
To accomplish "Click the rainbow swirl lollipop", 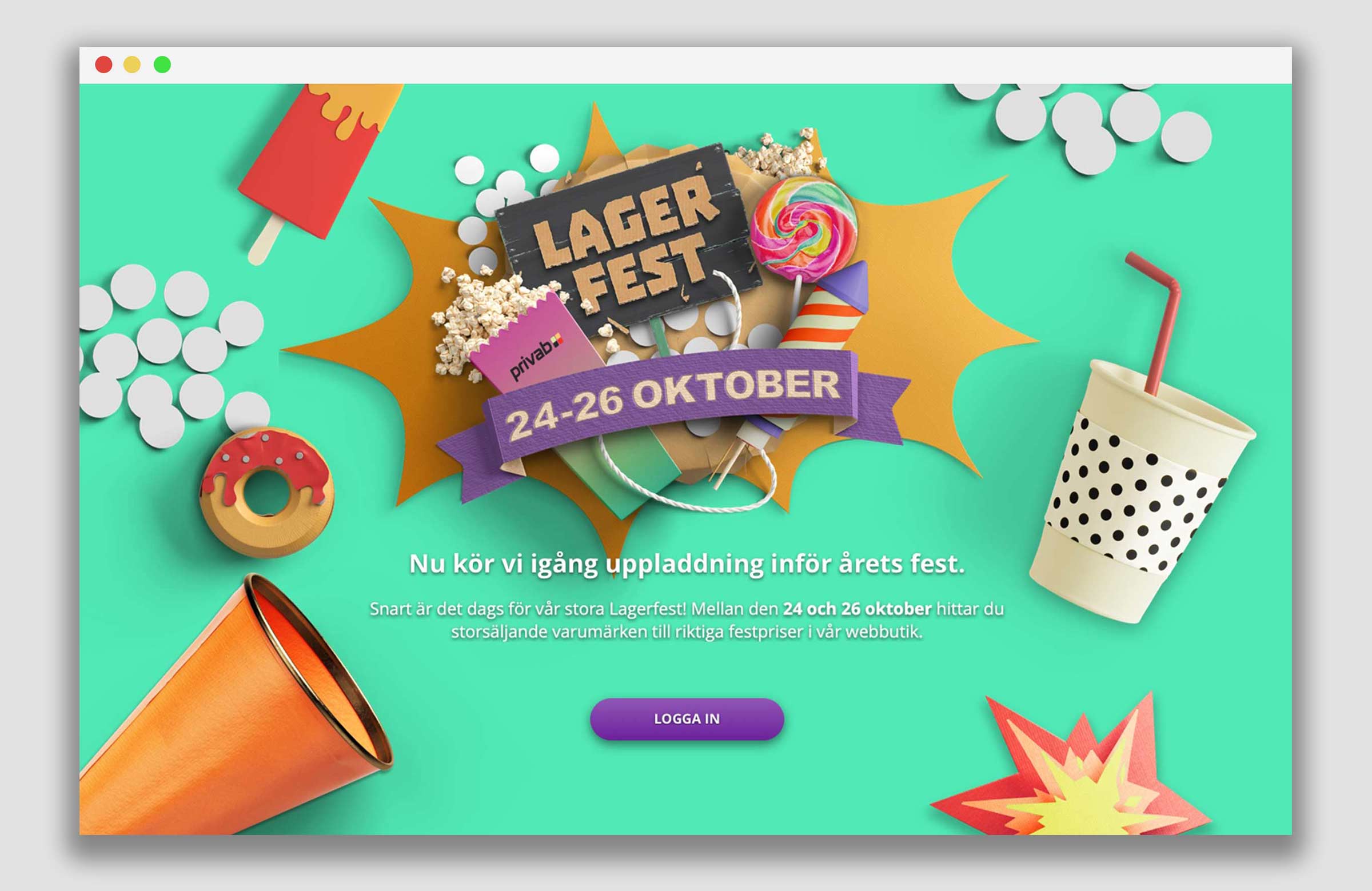I will 804,229.
